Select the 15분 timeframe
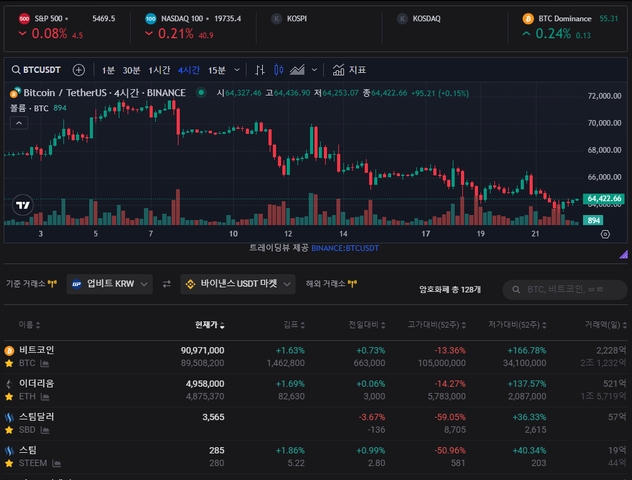 click(217, 71)
